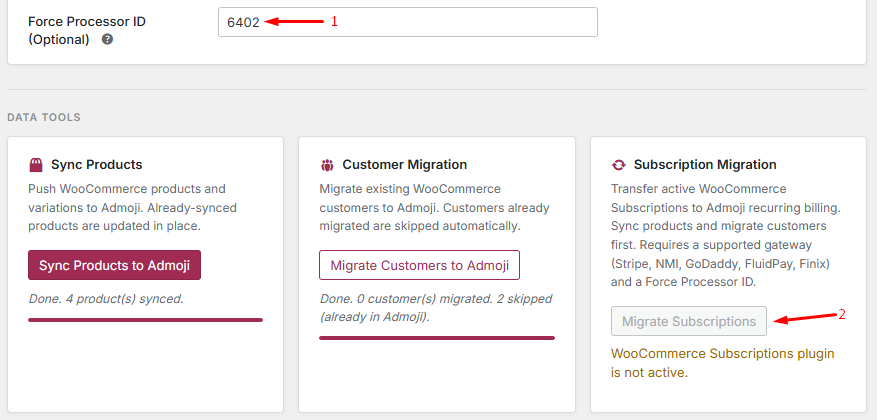Click the Force Processor ID (Optional) label
The height and width of the screenshot is (420, 877).
[x=87, y=31]
